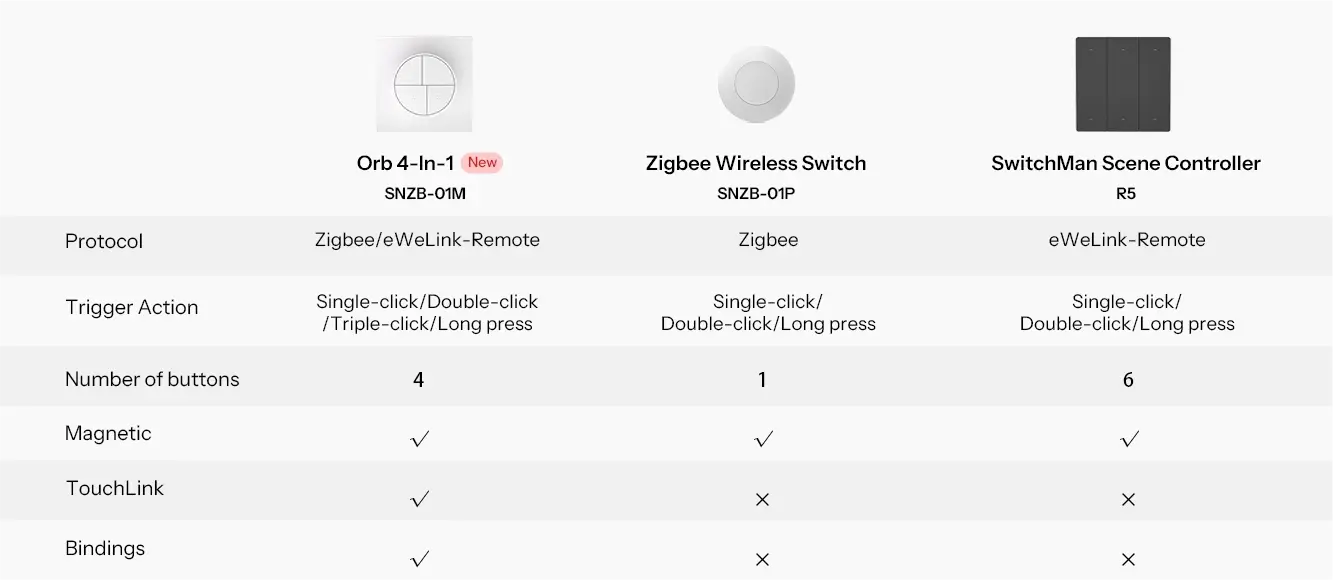This screenshot has width=1333, height=580.
Task: Click the Zigbee Wireless Switch product image
Action: point(756,85)
